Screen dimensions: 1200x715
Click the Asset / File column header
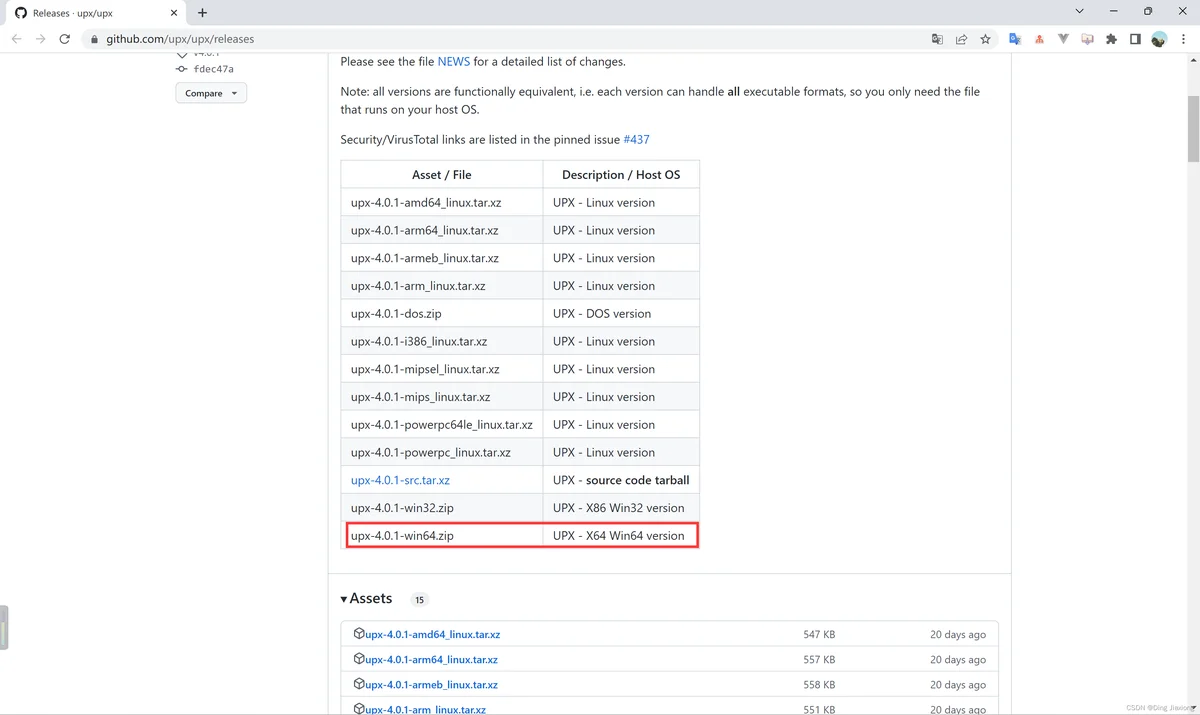coord(442,174)
